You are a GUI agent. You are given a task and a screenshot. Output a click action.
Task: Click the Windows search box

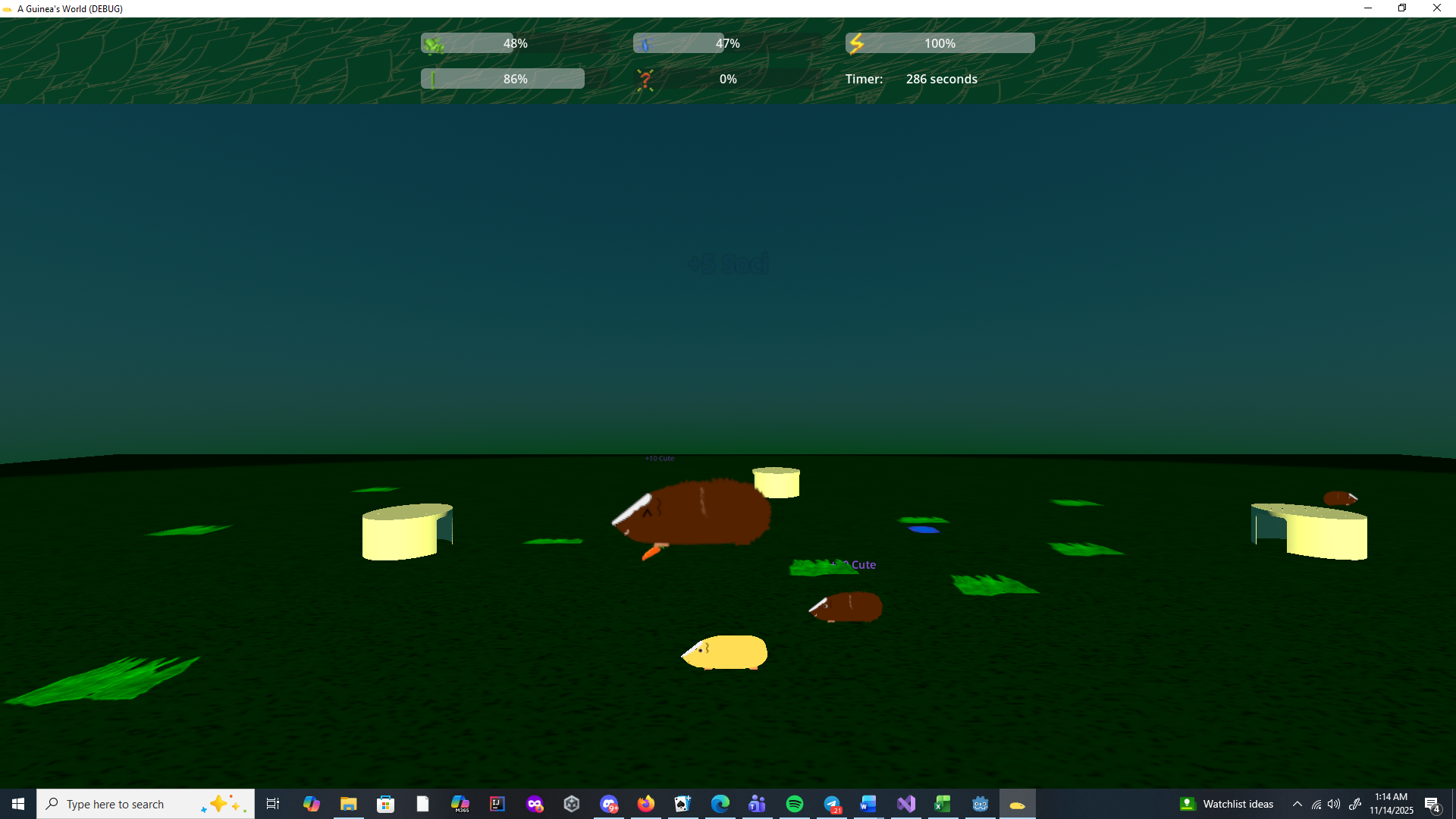[129, 804]
